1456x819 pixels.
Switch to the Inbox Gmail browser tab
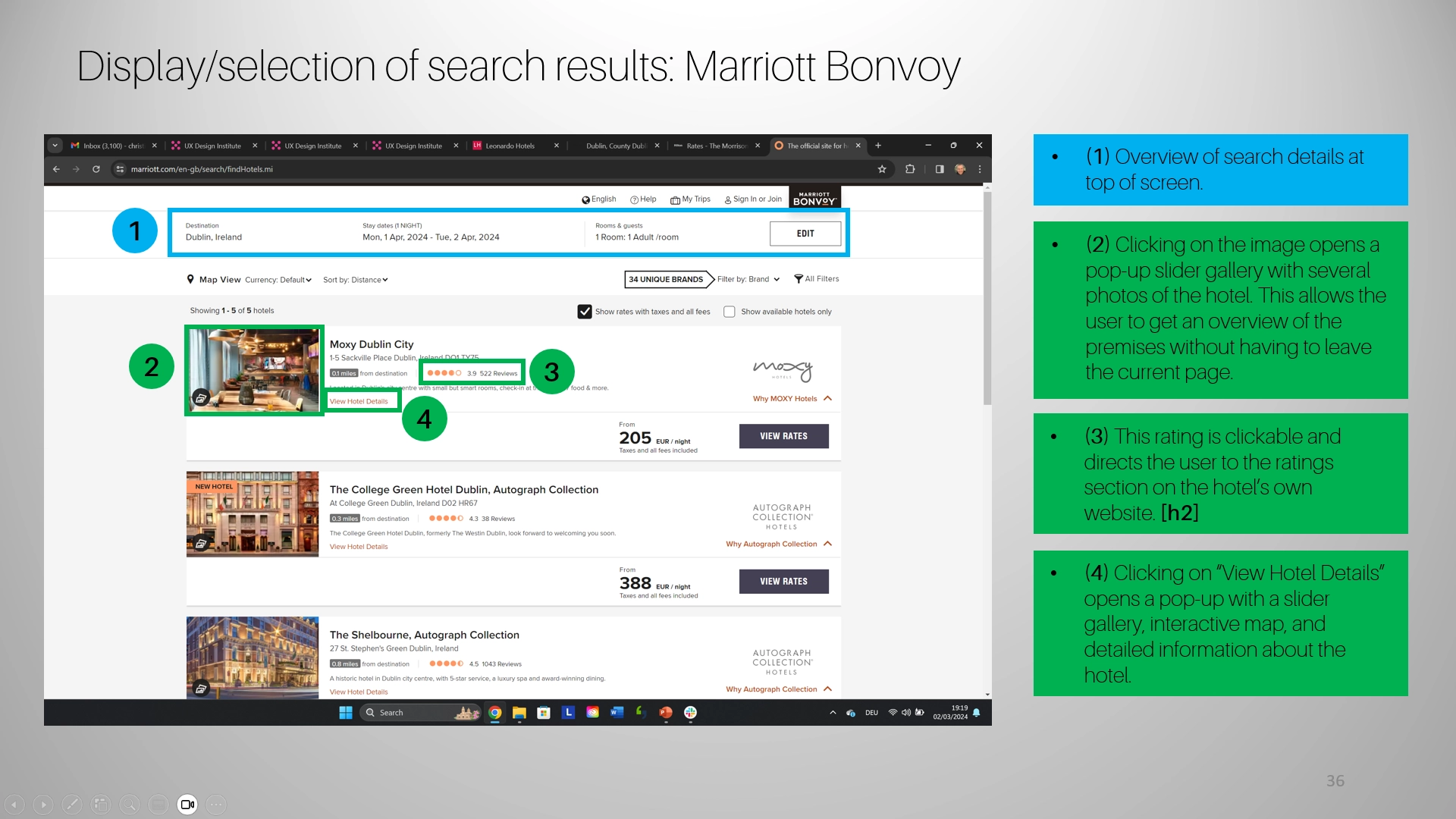pos(112,146)
